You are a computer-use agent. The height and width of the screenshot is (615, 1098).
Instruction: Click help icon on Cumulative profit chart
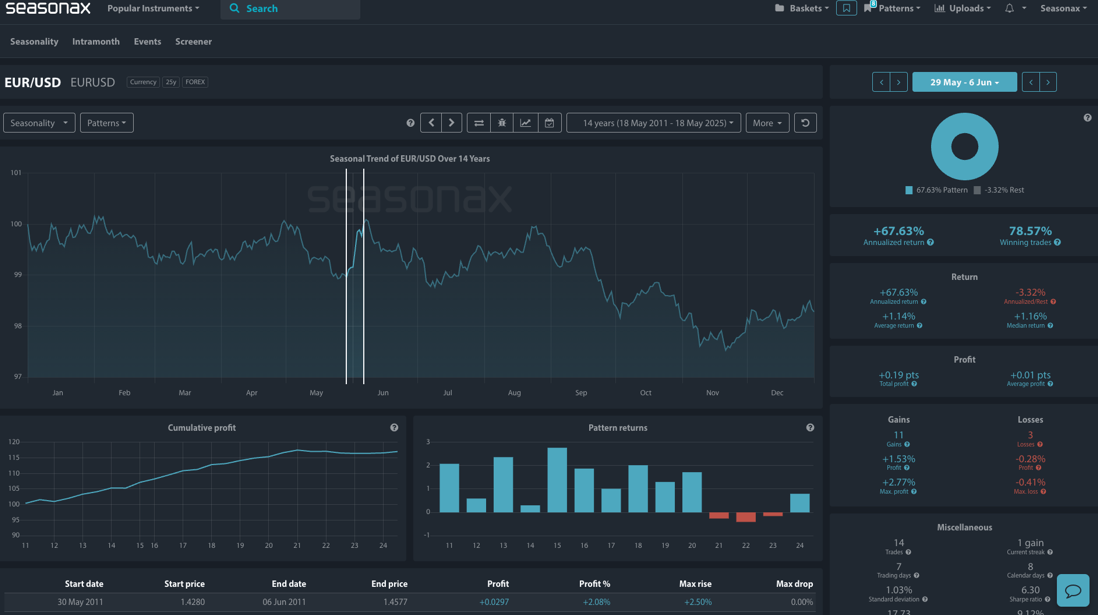tap(394, 427)
